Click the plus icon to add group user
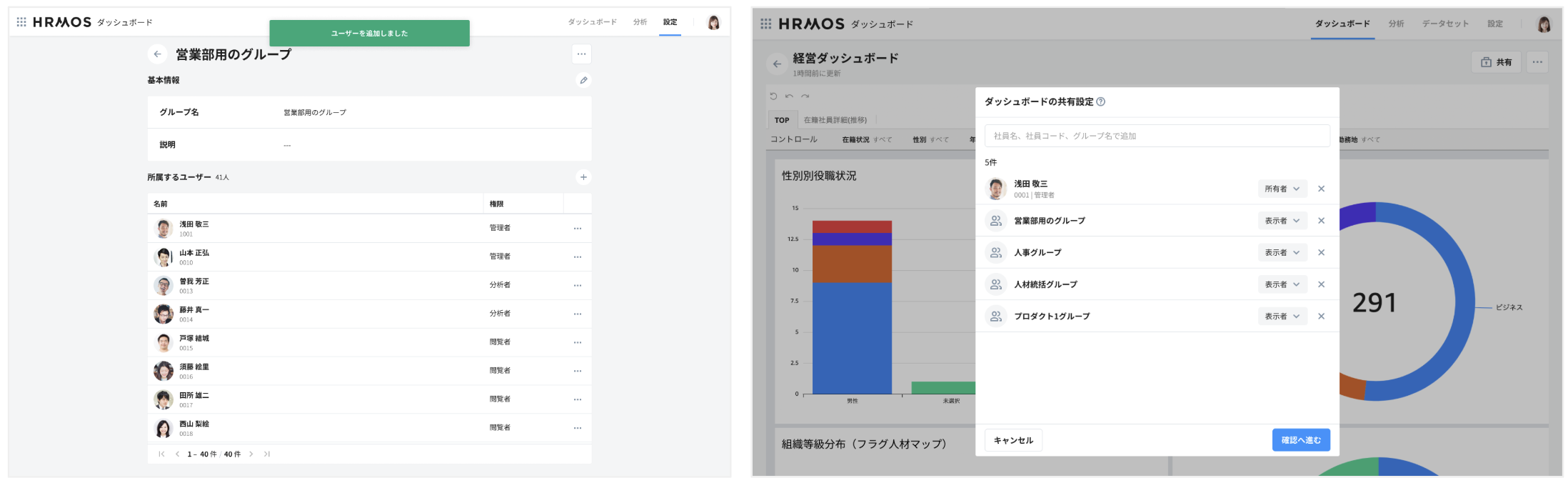 coord(583,177)
